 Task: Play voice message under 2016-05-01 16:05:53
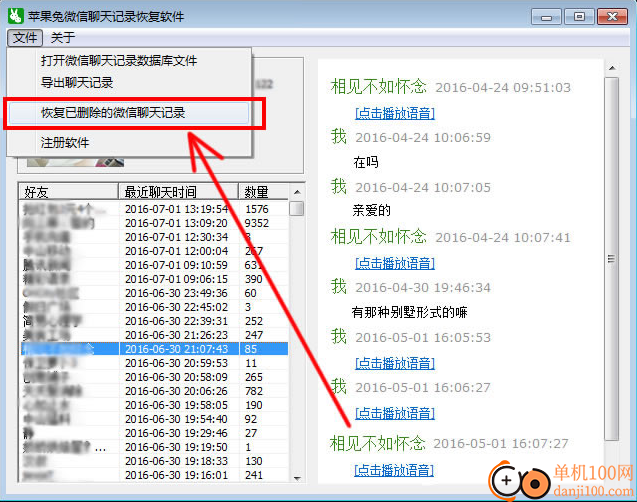pos(395,363)
